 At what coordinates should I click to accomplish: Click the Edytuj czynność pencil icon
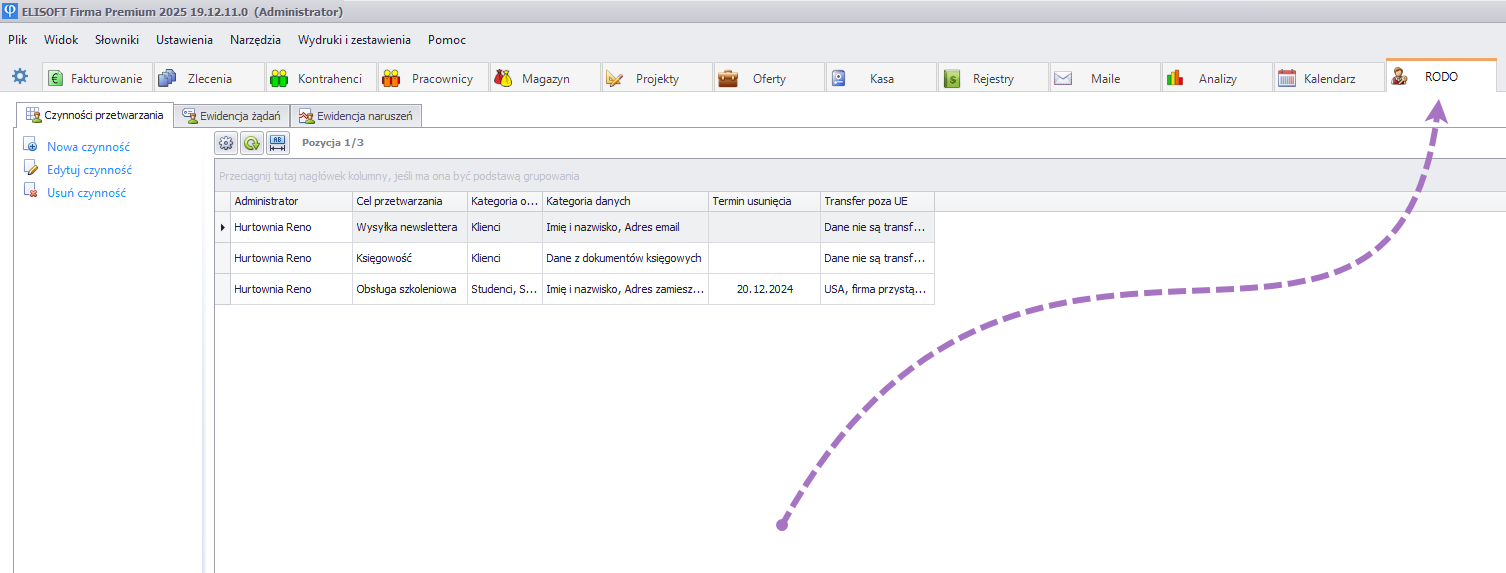[30, 169]
